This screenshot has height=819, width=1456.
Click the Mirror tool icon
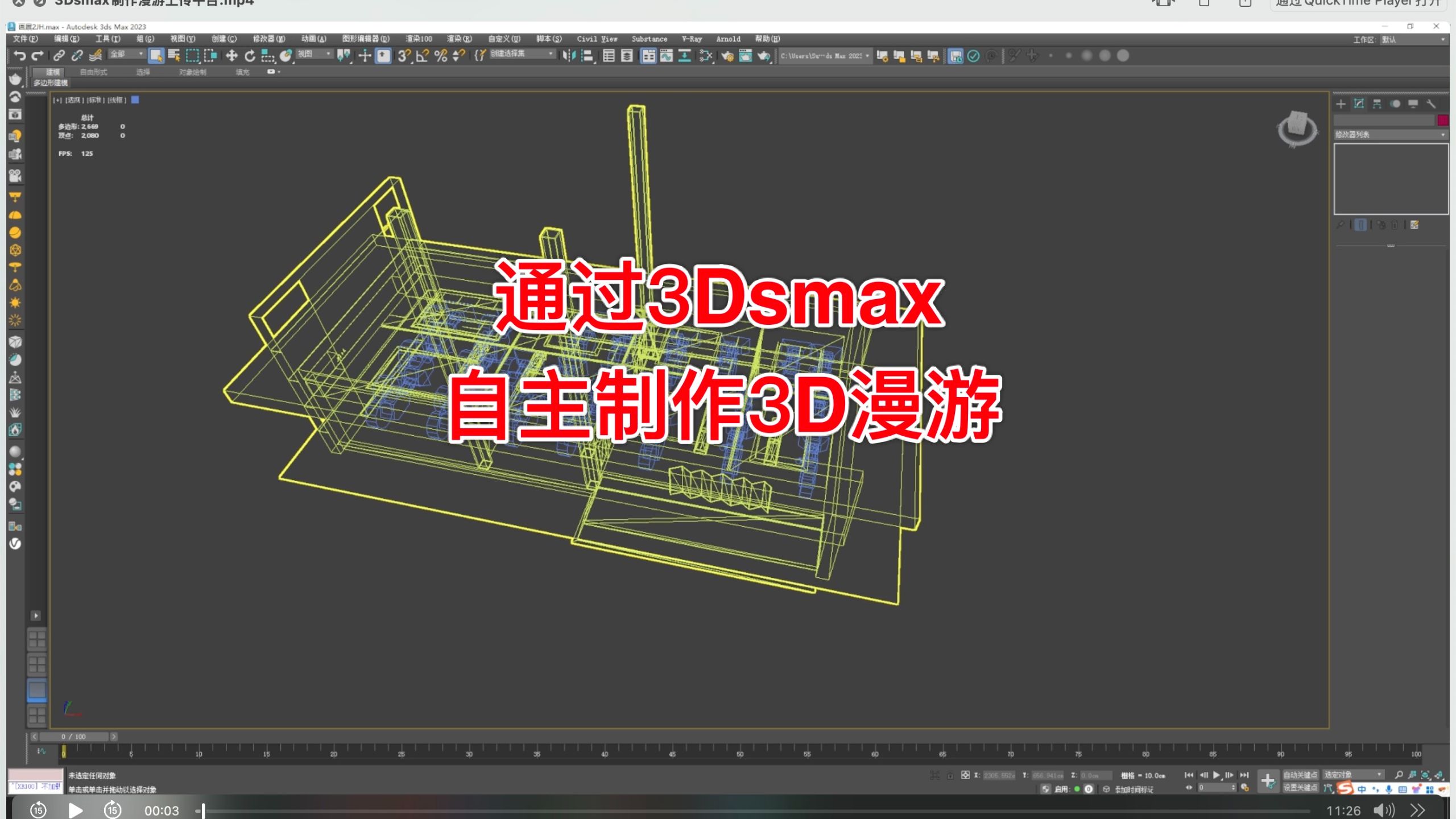569,55
